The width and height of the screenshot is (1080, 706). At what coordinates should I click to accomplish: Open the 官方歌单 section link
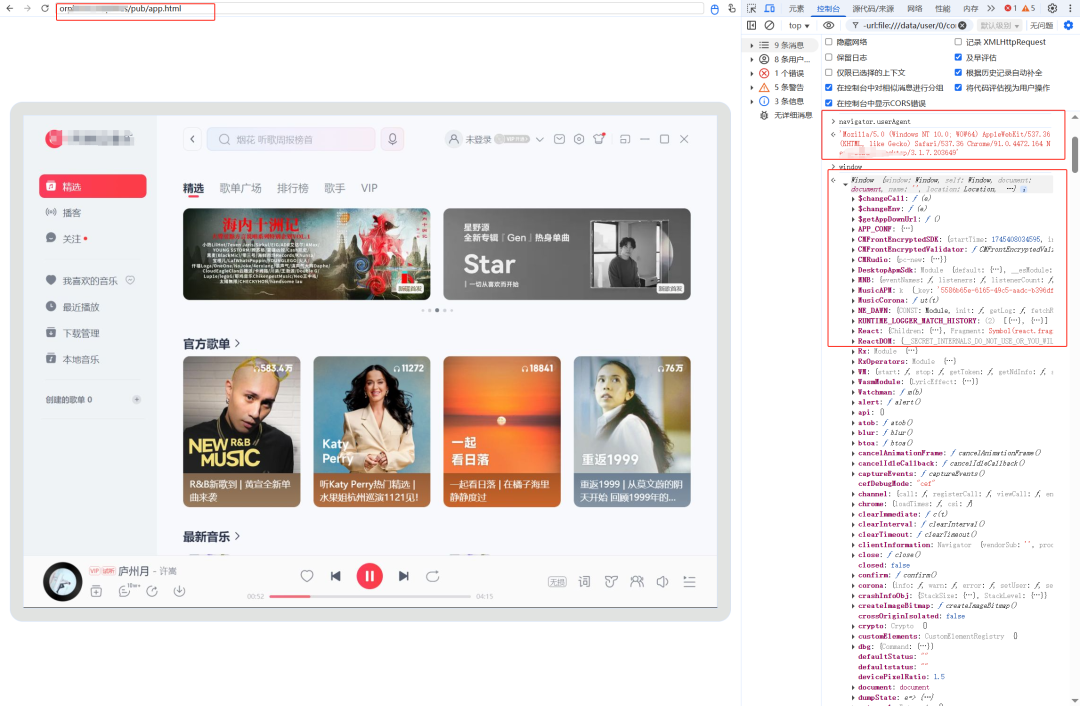[x=211, y=344]
